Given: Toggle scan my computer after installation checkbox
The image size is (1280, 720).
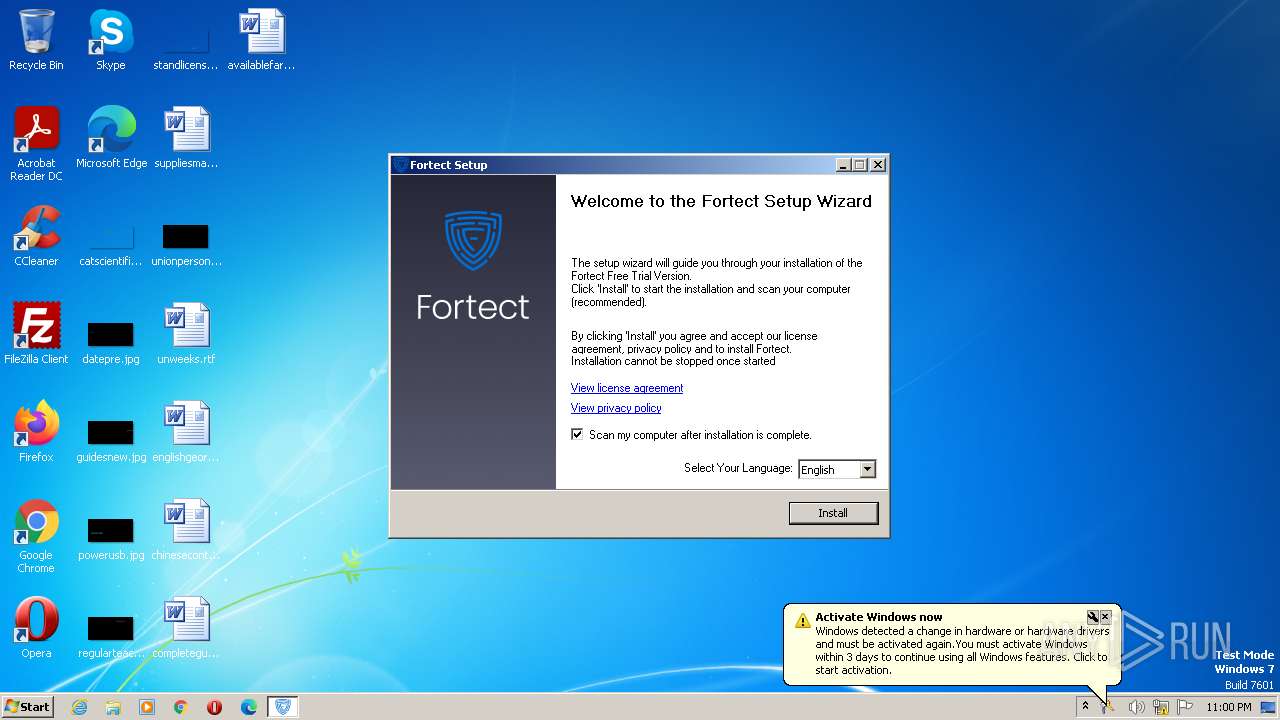Looking at the screenshot, I should click(x=577, y=435).
